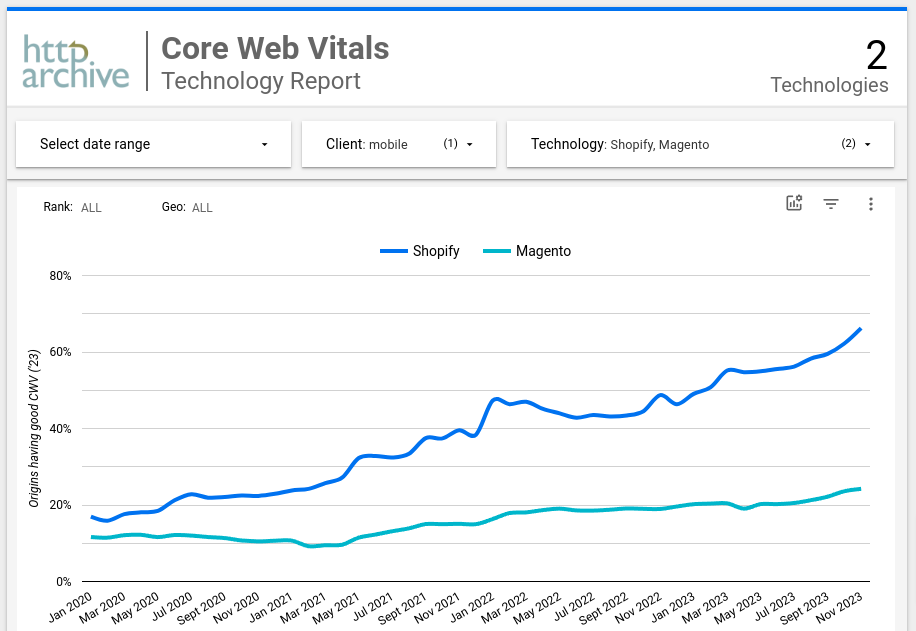Open the Select date range dropdown
This screenshot has width=916, height=631.
(153, 144)
